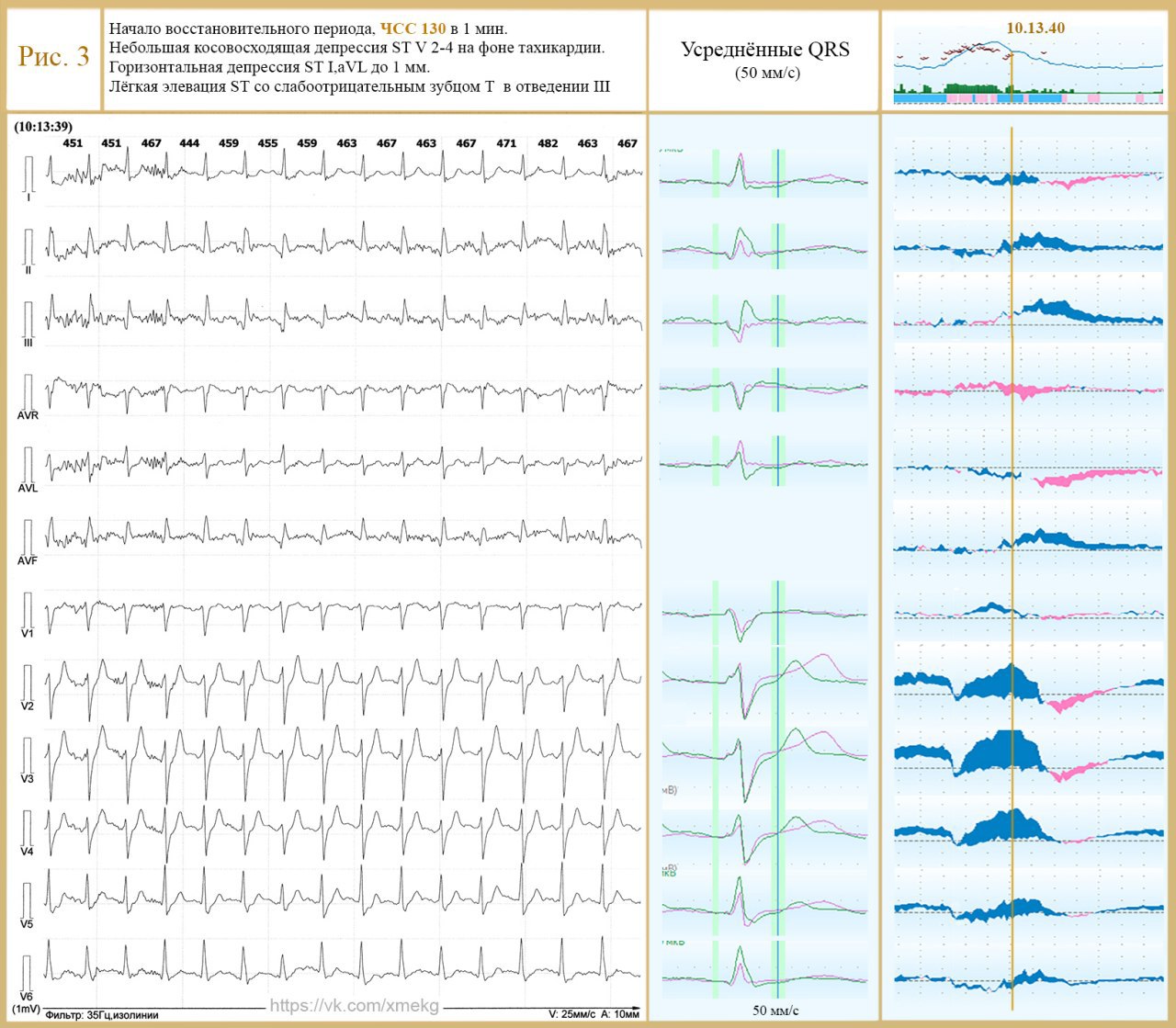
Task: Click the RR interval value '471'
Action: coord(506,143)
